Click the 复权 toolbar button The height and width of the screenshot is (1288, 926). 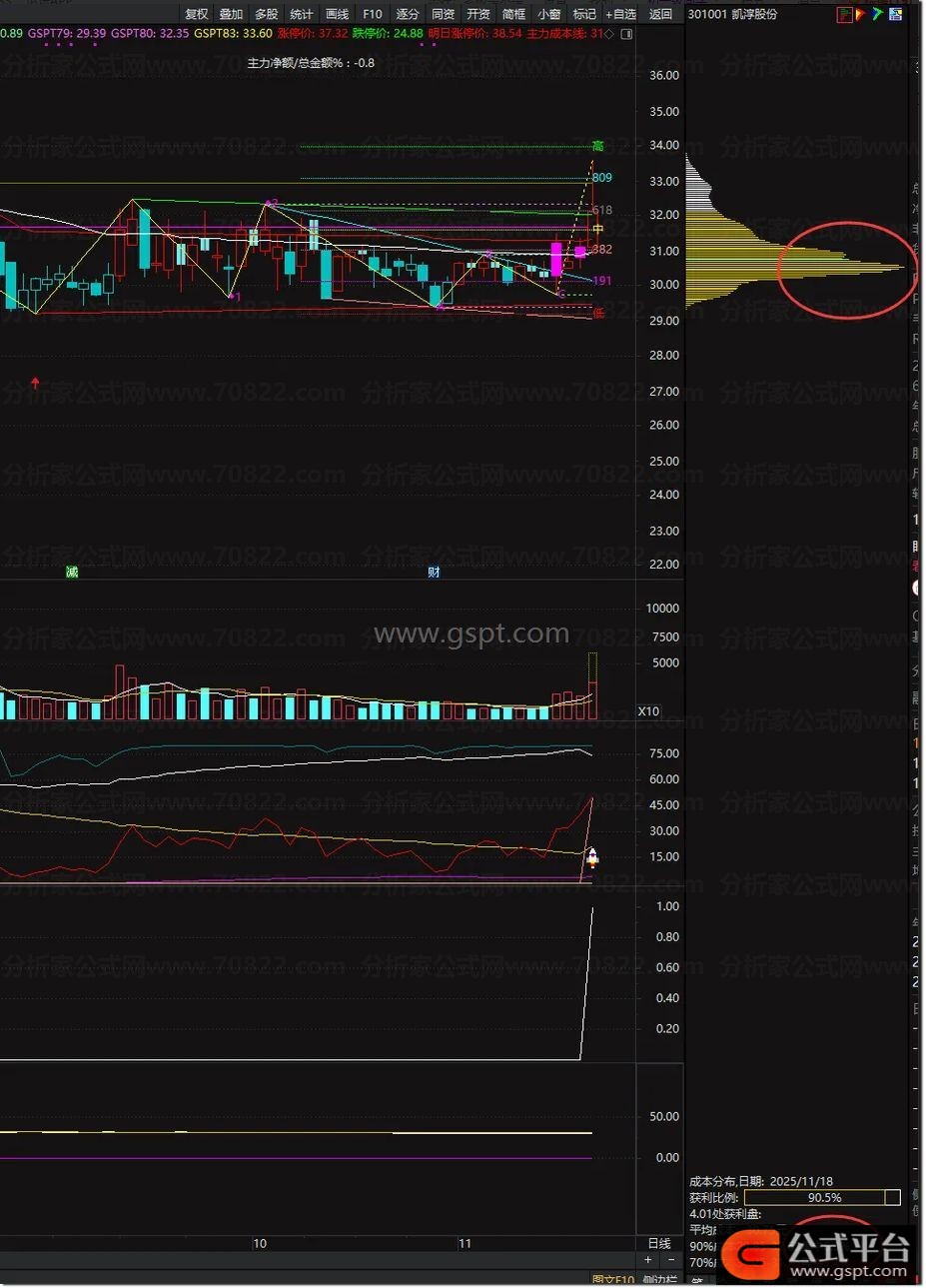197,14
